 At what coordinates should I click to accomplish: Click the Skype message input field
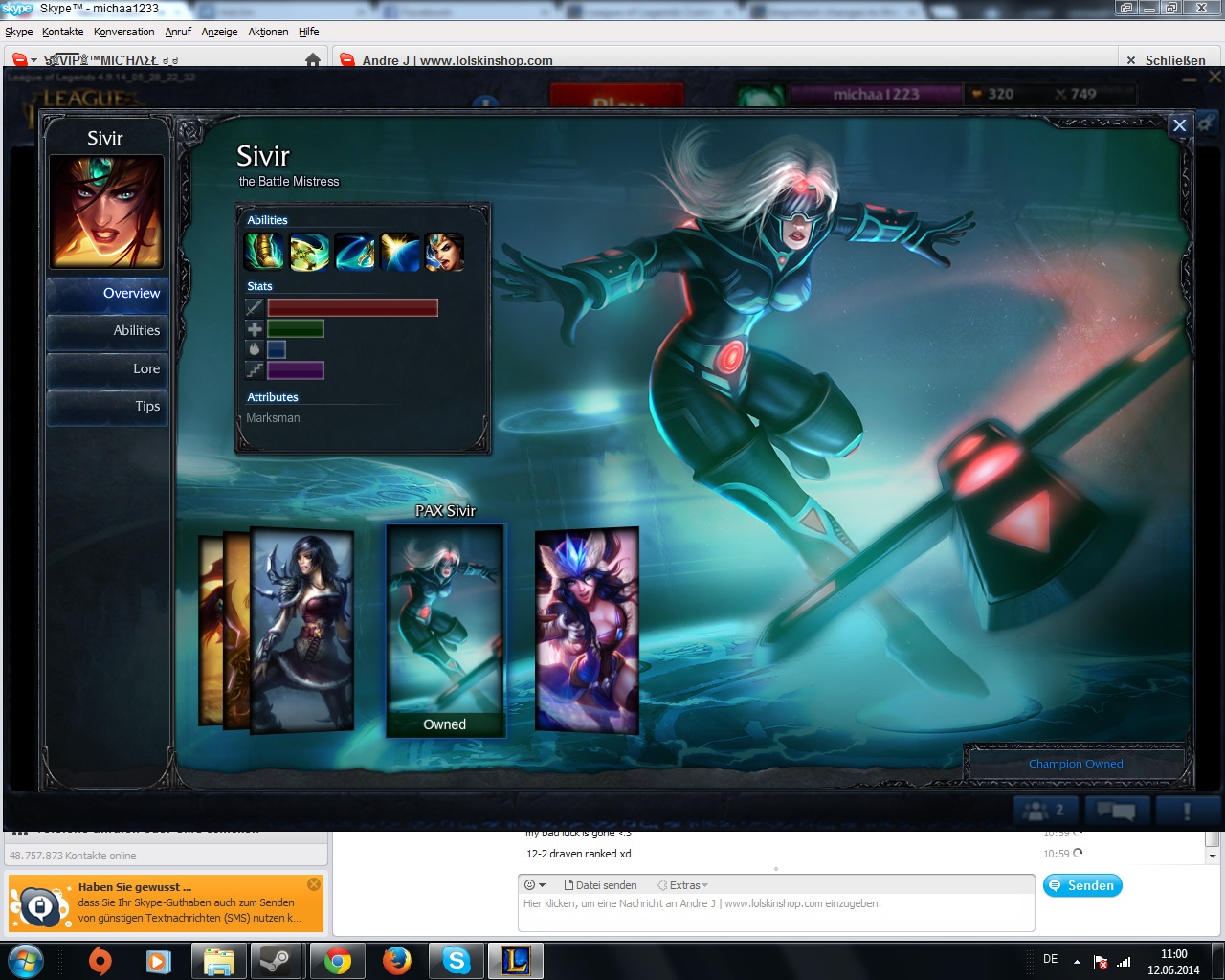[776, 913]
